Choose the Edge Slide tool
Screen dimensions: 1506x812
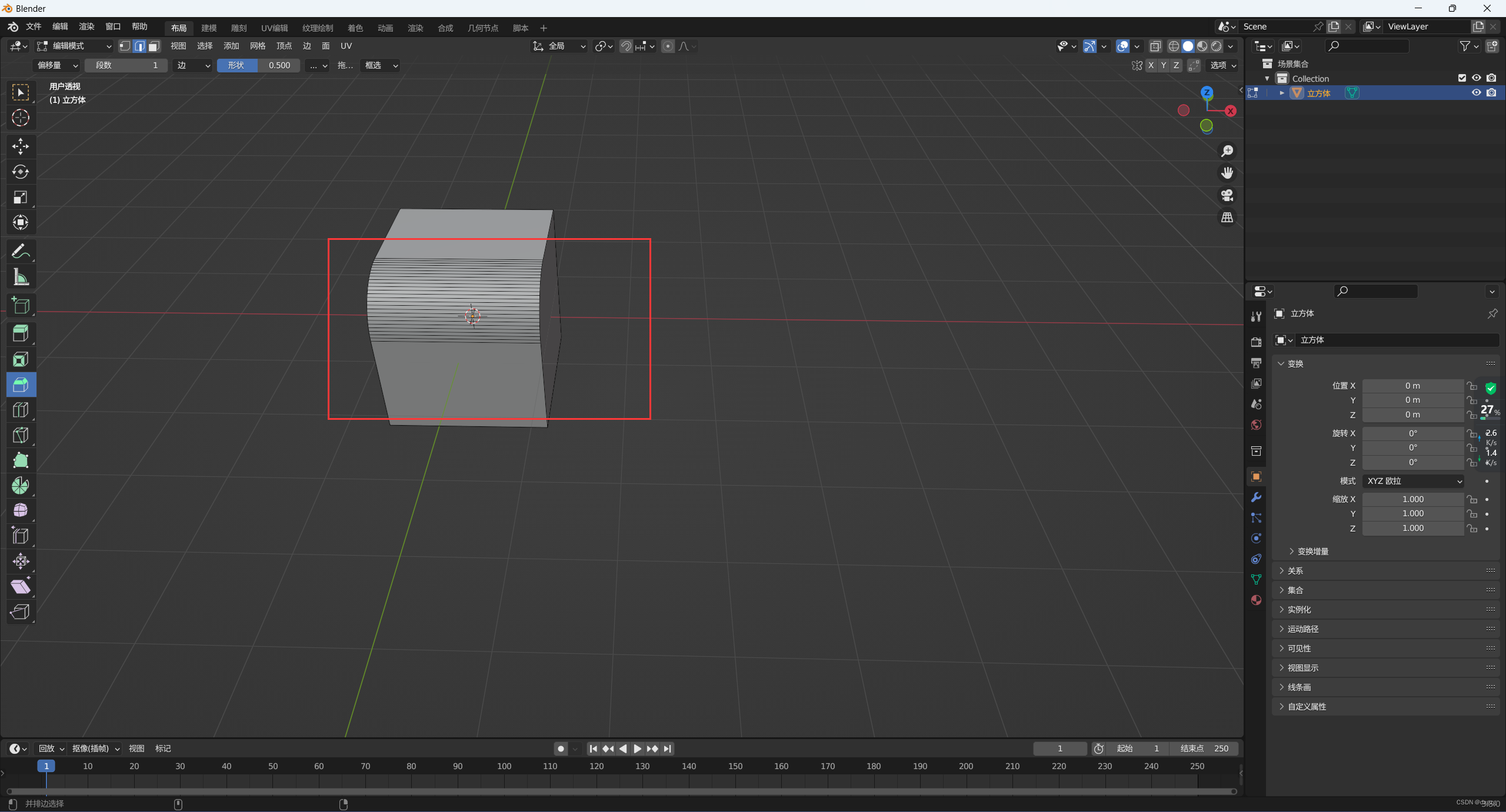click(x=21, y=536)
